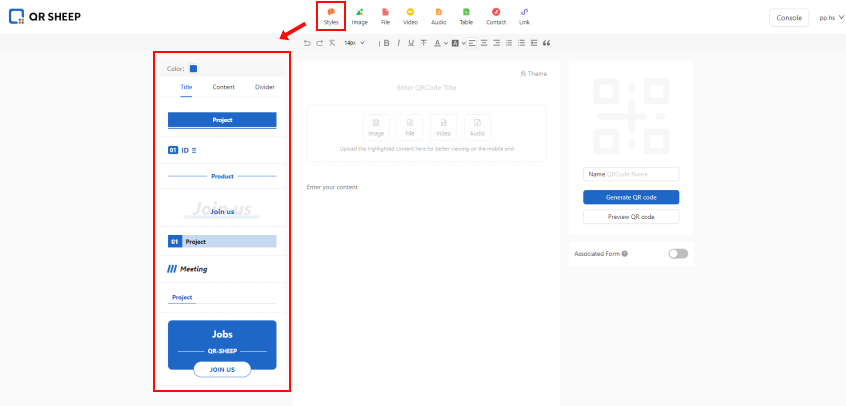Toggle strikethrough formatting
Viewport: 846px width, 406px height.
click(424, 43)
